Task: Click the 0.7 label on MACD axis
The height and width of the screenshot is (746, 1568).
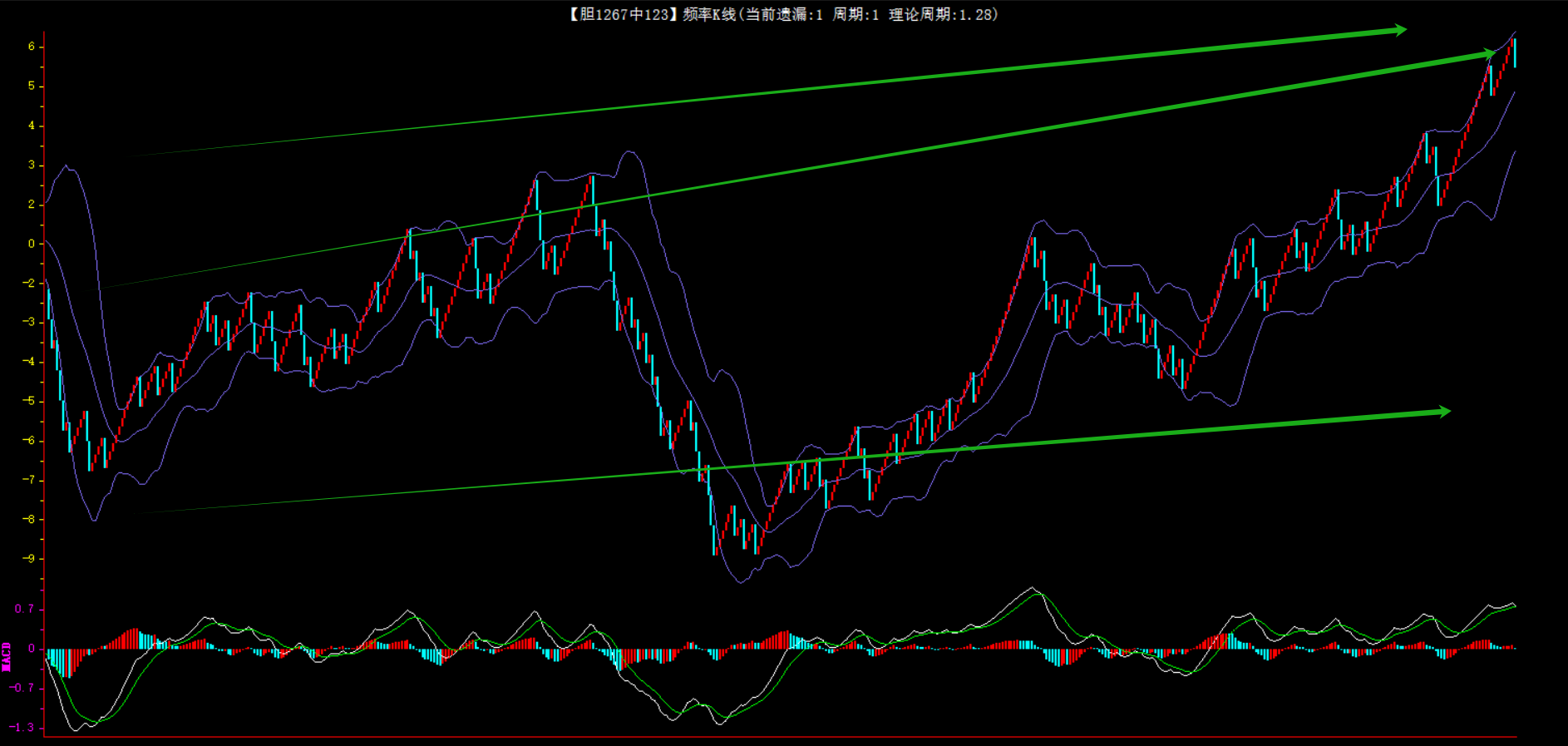Action: click(25, 609)
